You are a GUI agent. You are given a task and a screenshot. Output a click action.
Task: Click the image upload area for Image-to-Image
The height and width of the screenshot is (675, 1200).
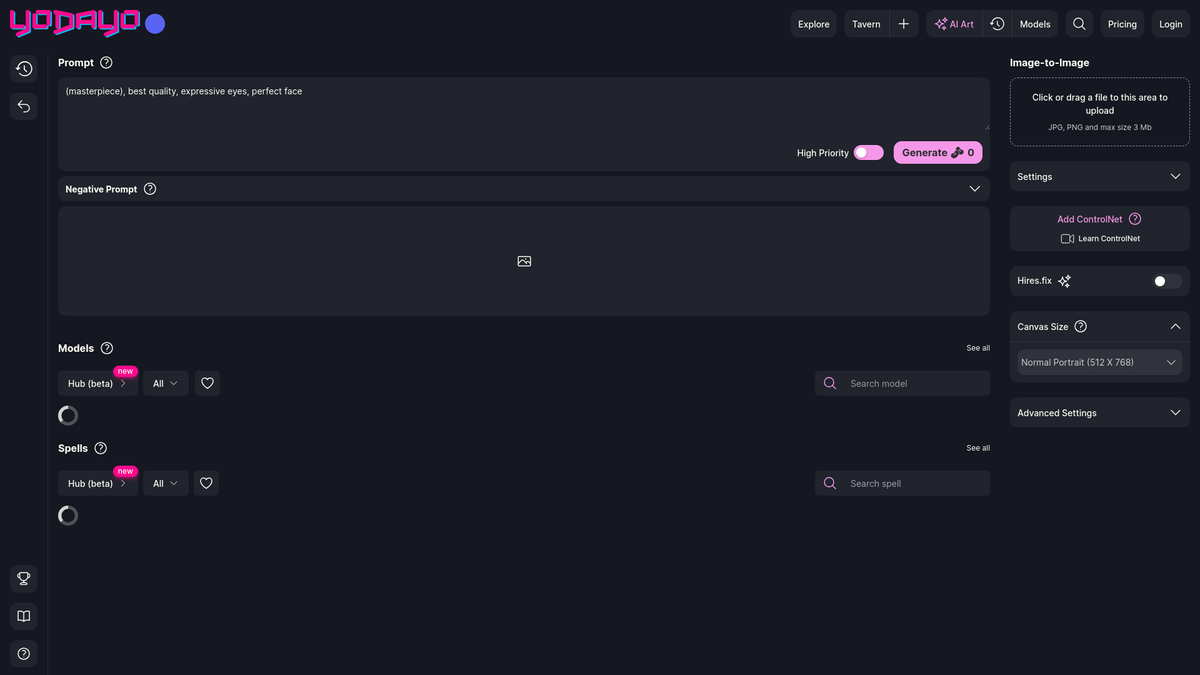[x=1099, y=111]
